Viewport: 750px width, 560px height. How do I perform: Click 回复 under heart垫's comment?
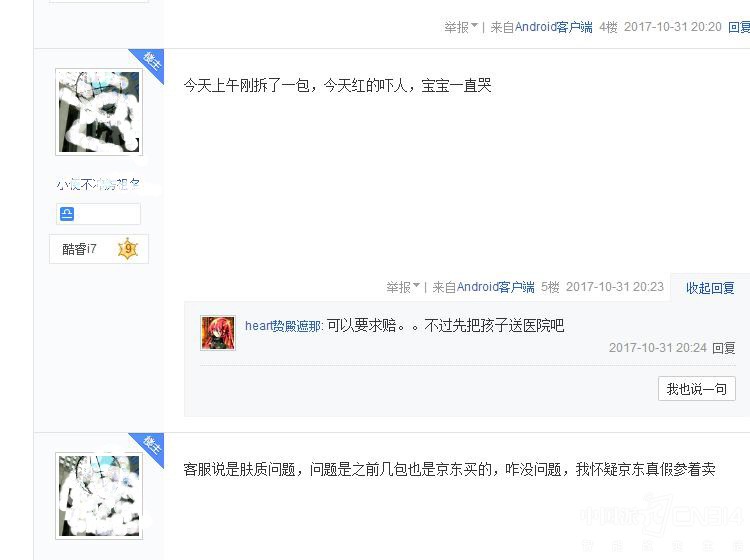[x=723, y=348]
